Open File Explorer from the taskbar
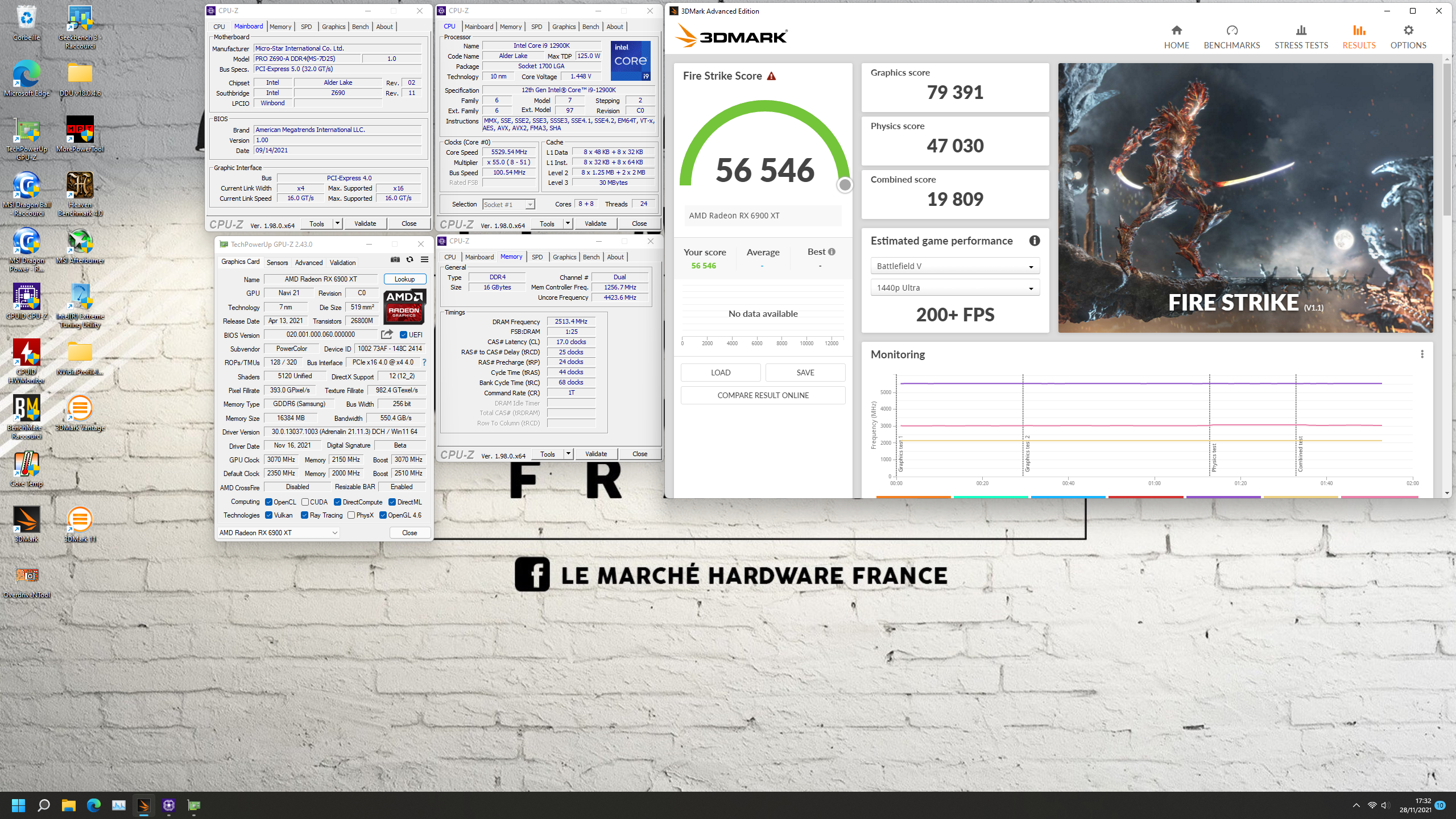Image resolution: width=1456 pixels, height=819 pixels. tap(68, 805)
